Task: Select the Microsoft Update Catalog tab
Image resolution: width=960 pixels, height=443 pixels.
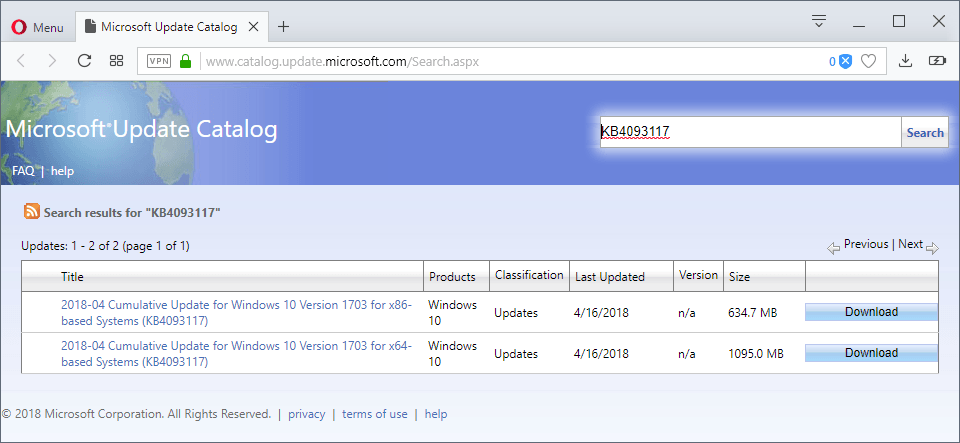Action: [x=171, y=27]
